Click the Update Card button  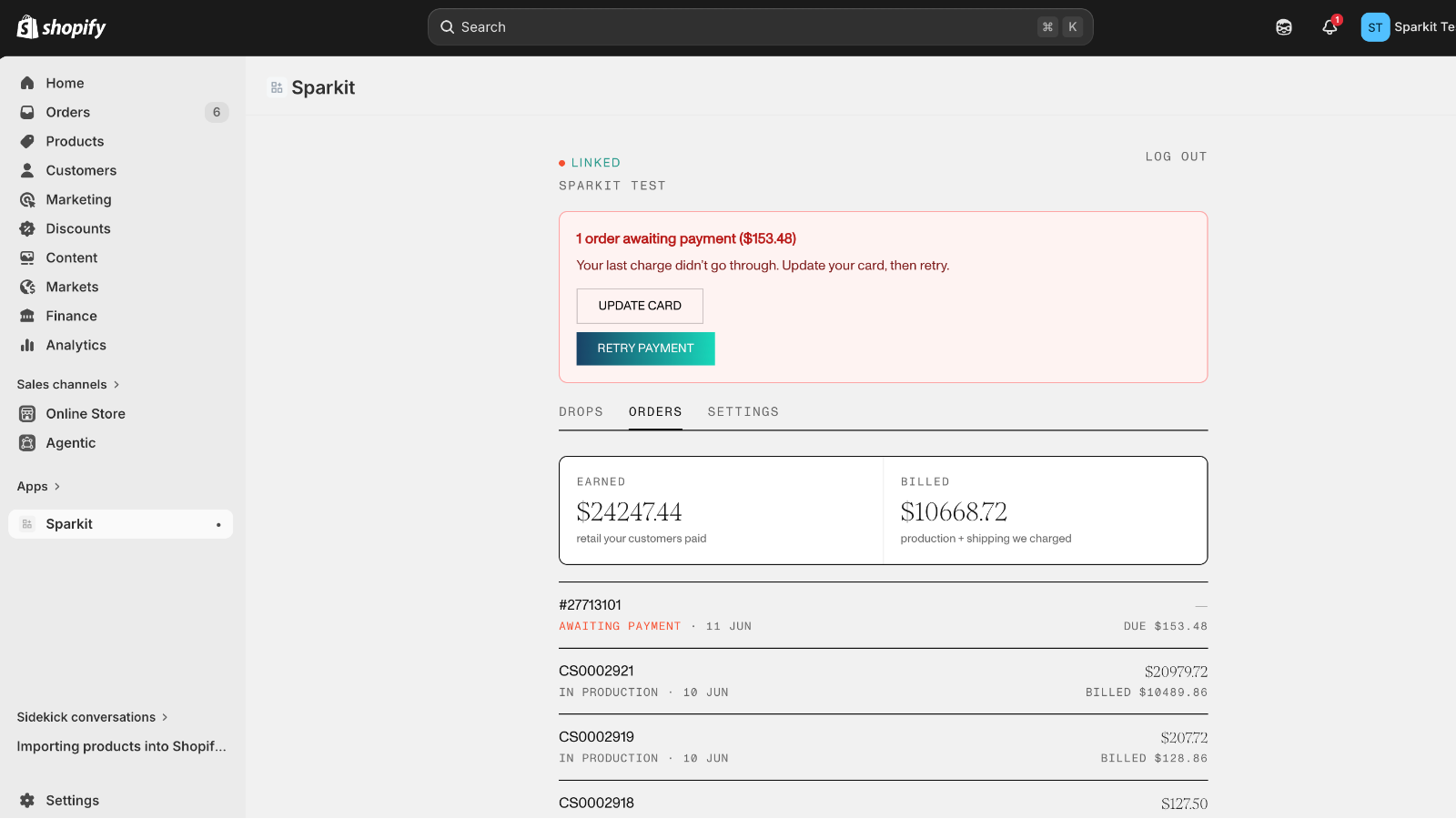click(x=640, y=306)
